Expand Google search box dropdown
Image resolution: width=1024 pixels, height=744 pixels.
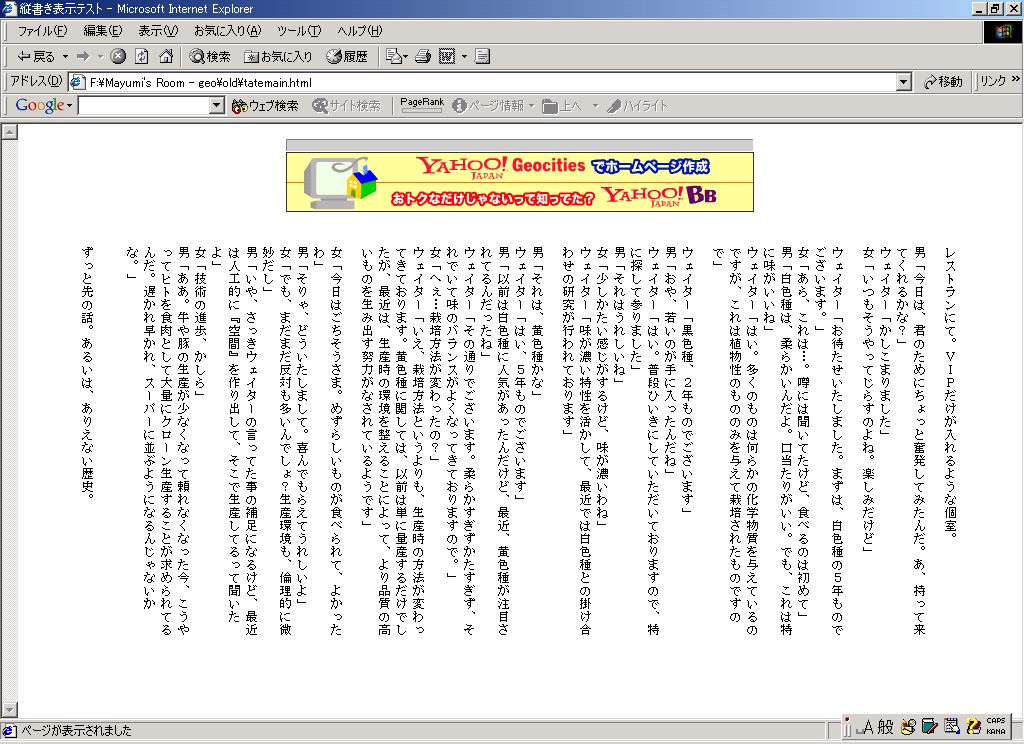point(217,105)
